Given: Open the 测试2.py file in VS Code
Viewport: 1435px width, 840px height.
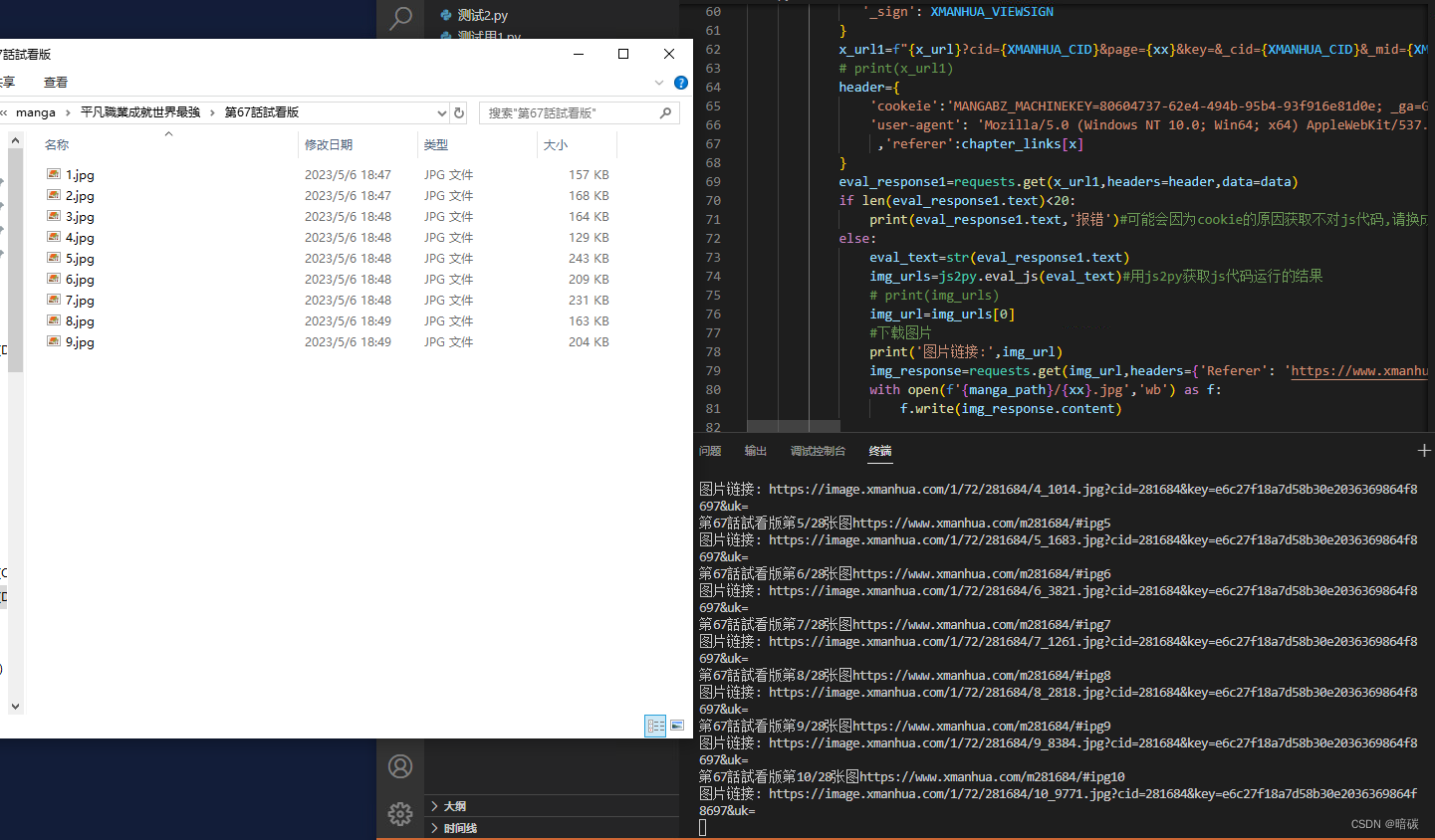Looking at the screenshot, I should point(482,15).
